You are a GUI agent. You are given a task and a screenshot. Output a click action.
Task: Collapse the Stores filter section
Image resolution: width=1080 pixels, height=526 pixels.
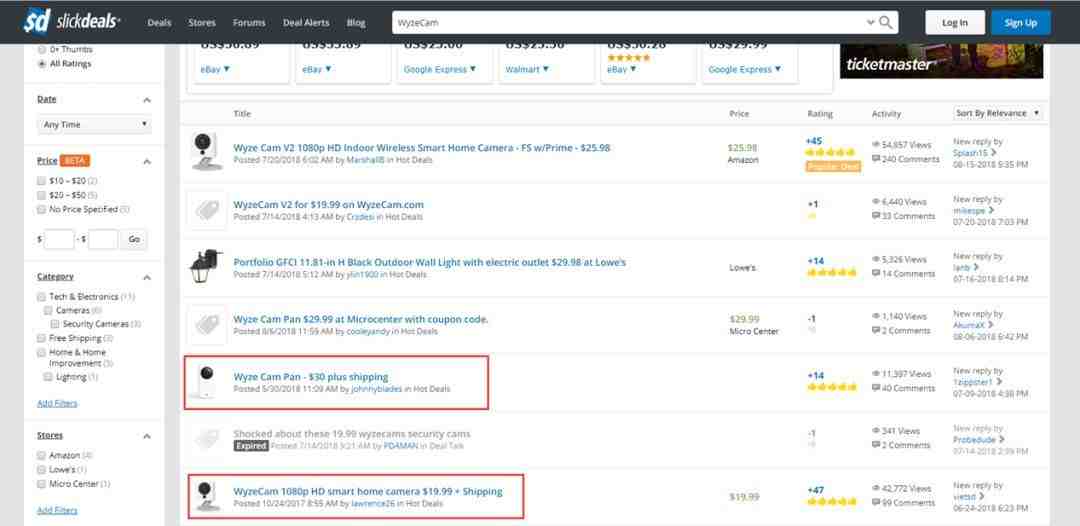click(147, 436)
